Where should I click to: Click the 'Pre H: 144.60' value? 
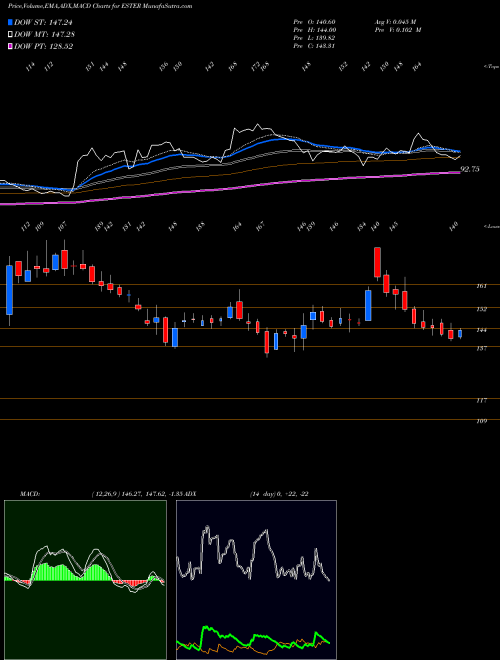pyautogui.click(x=314, y=30)
